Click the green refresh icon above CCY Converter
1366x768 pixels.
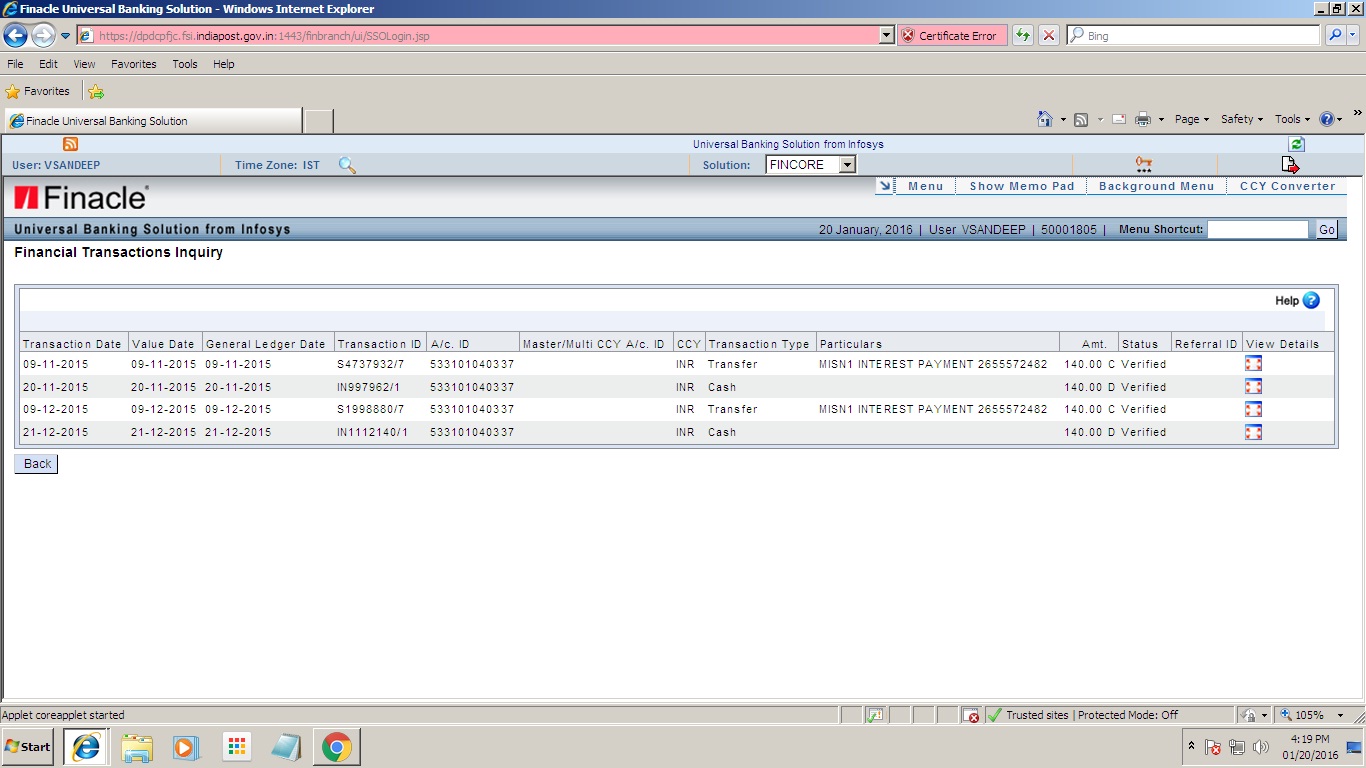click(1296, 143)
